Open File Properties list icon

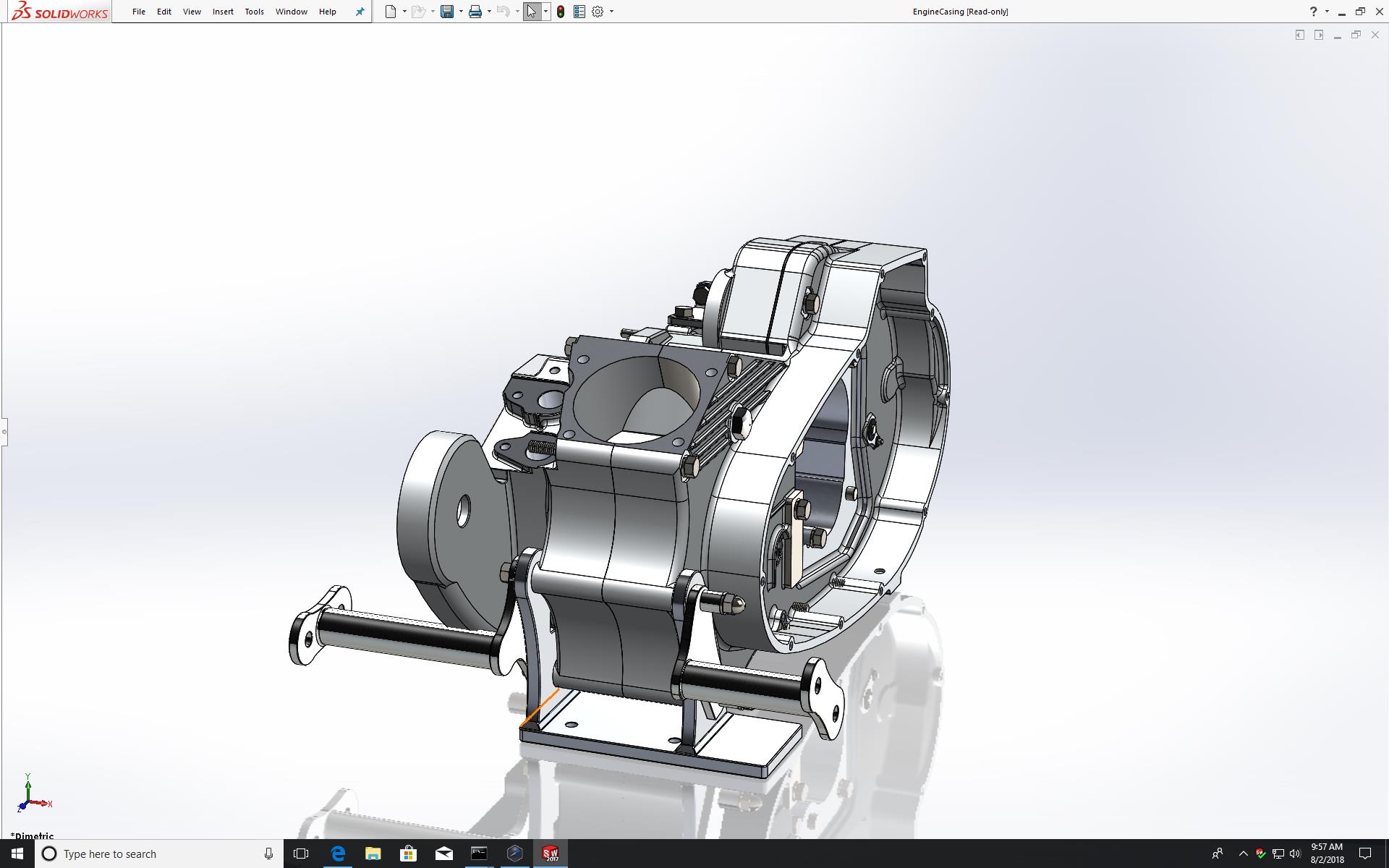[x=579, y=12]
